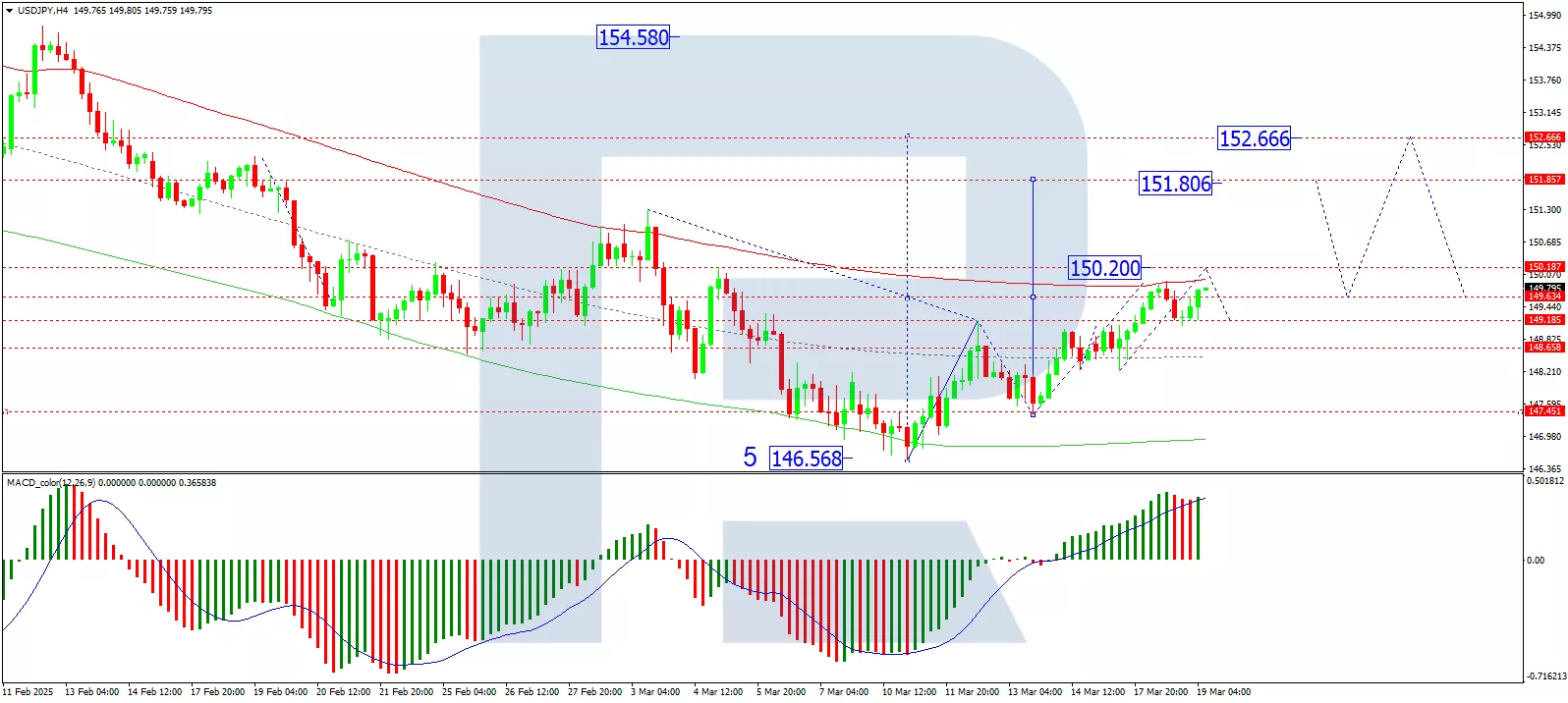
Task: Select the 19 Mar 04:00 time label
Action: pyautogui.click(x=1223, y=692)
